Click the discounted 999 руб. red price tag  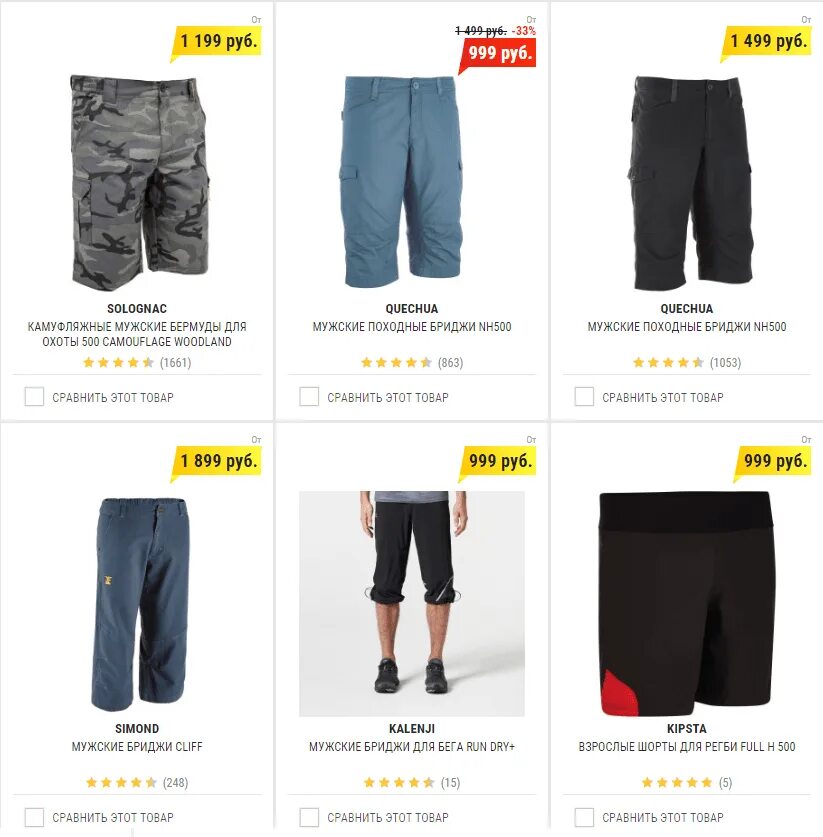[497, 53]
